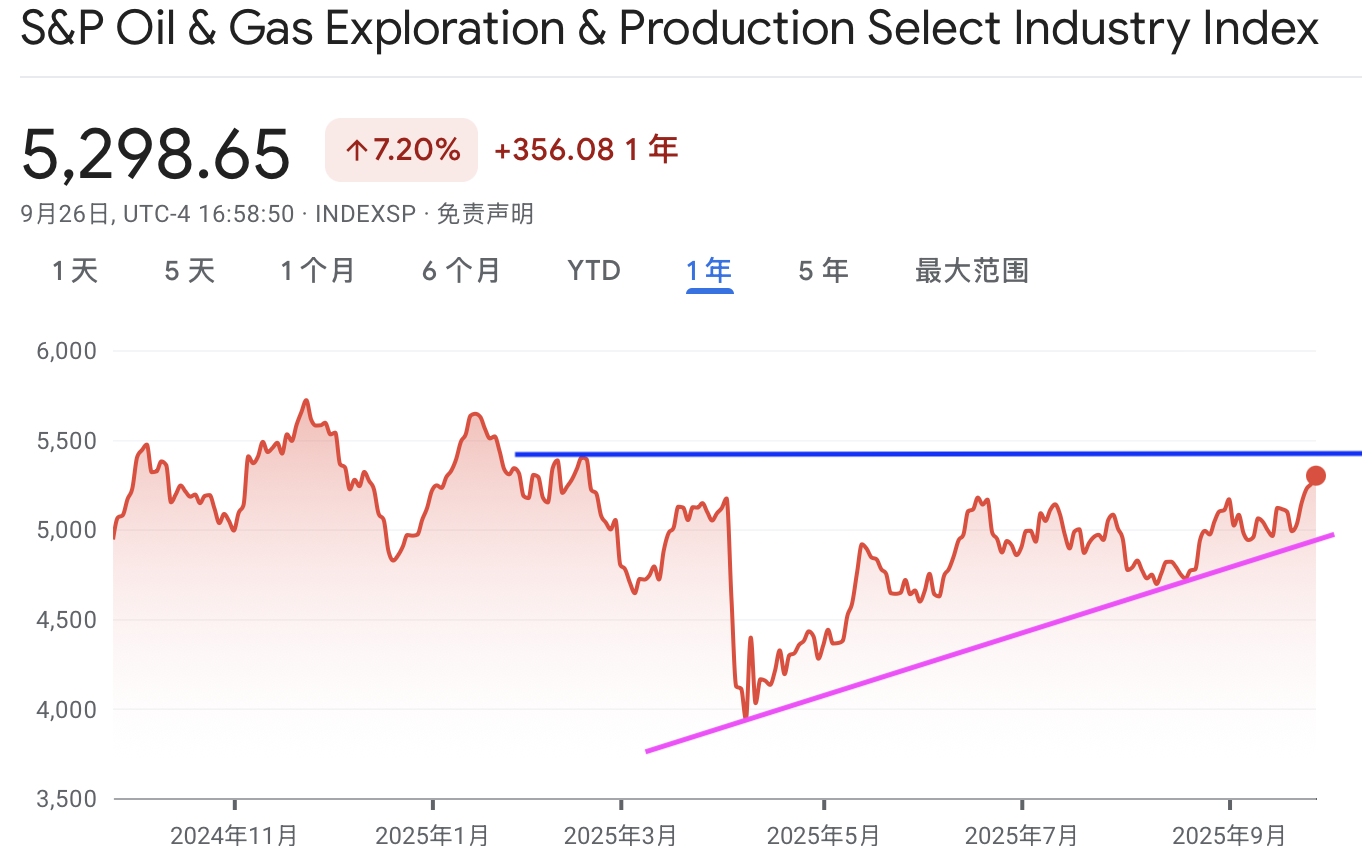Show the 最大范围 chart range
Image resolution: width=1362 pixels, height=868 pixels.
pyautogui.click(x=972, y=270)
